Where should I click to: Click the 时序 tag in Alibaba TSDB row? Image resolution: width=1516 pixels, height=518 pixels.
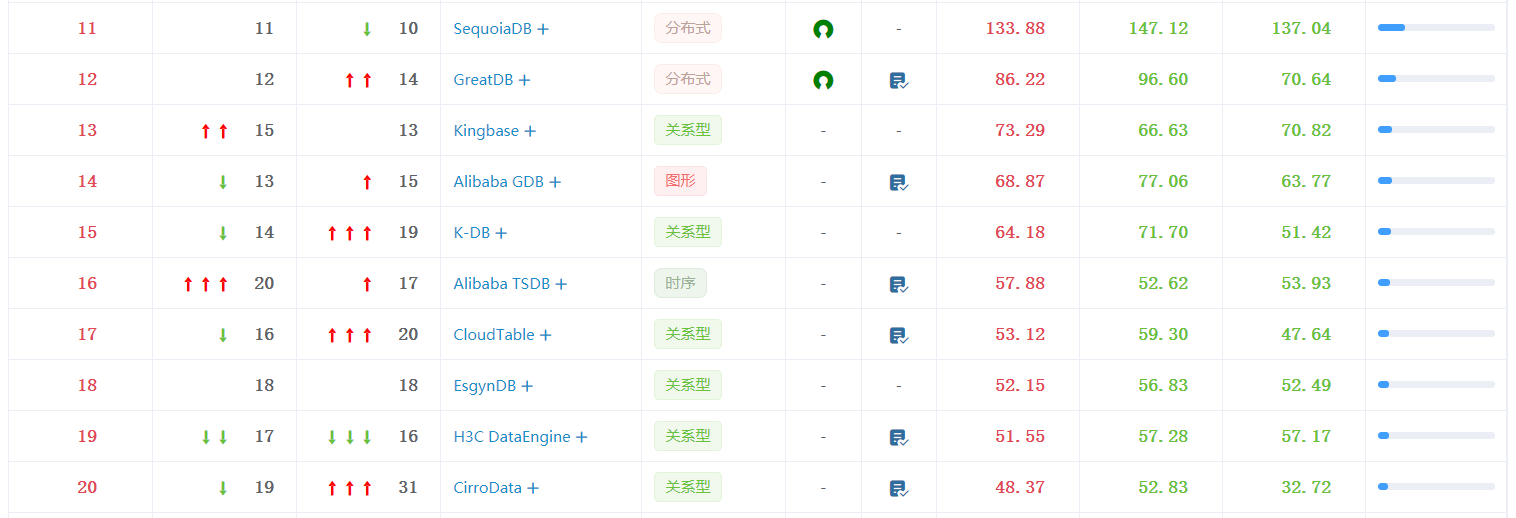[x=680, y=283]
